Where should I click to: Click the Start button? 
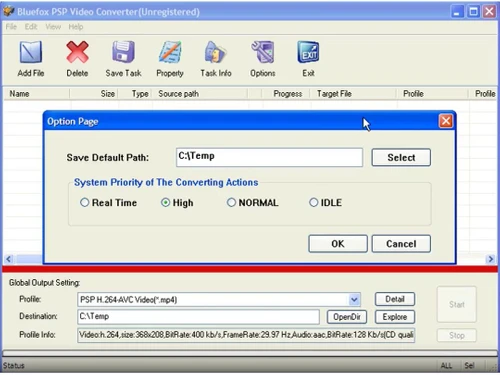point(456,304)
